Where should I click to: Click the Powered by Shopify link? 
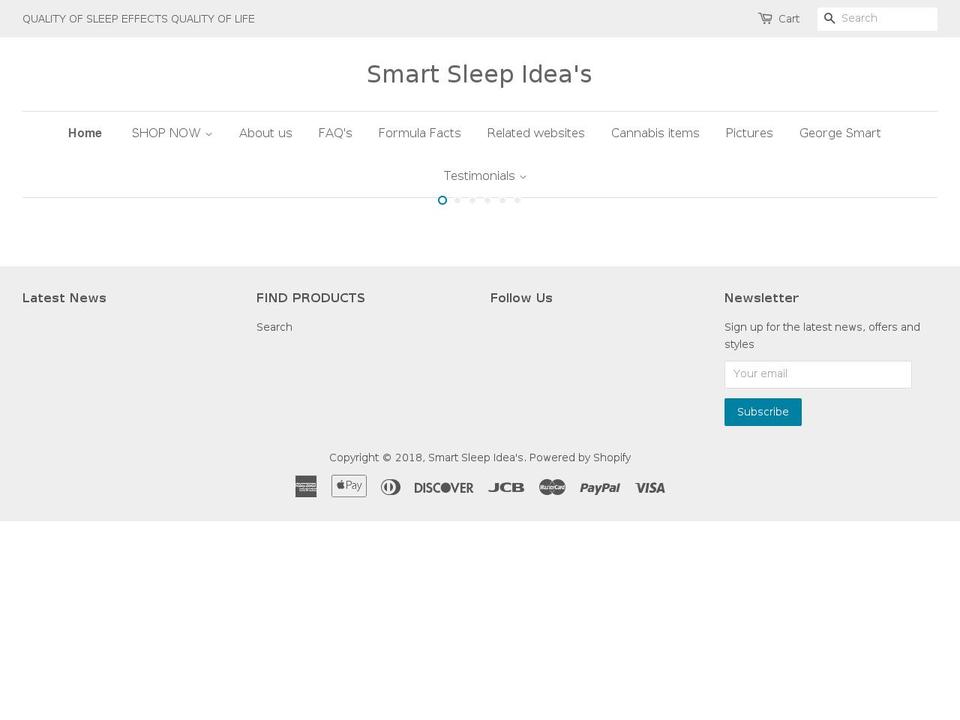(x=580, y=458)
